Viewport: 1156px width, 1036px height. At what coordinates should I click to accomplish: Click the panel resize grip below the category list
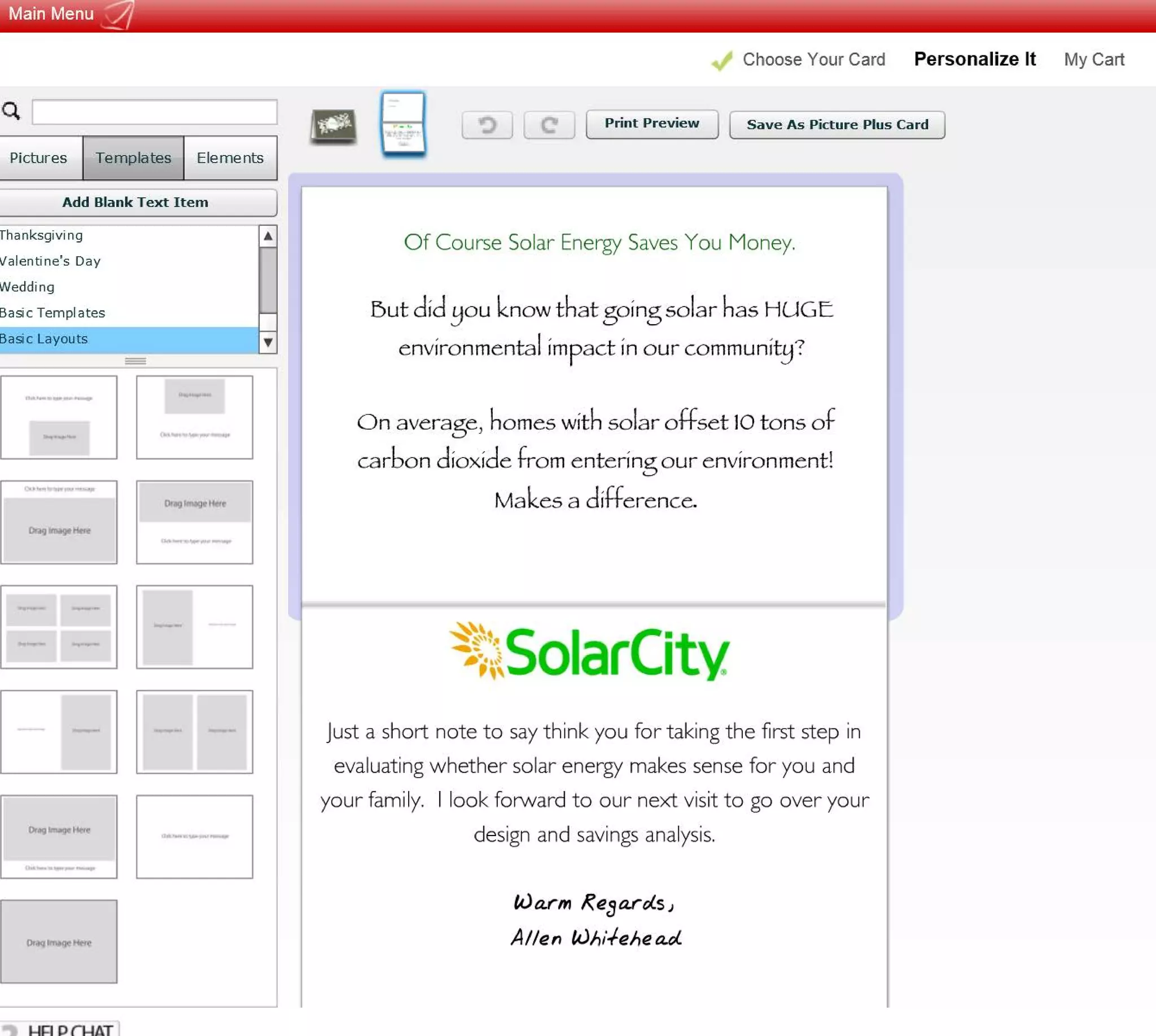click(x=135, y=361)
